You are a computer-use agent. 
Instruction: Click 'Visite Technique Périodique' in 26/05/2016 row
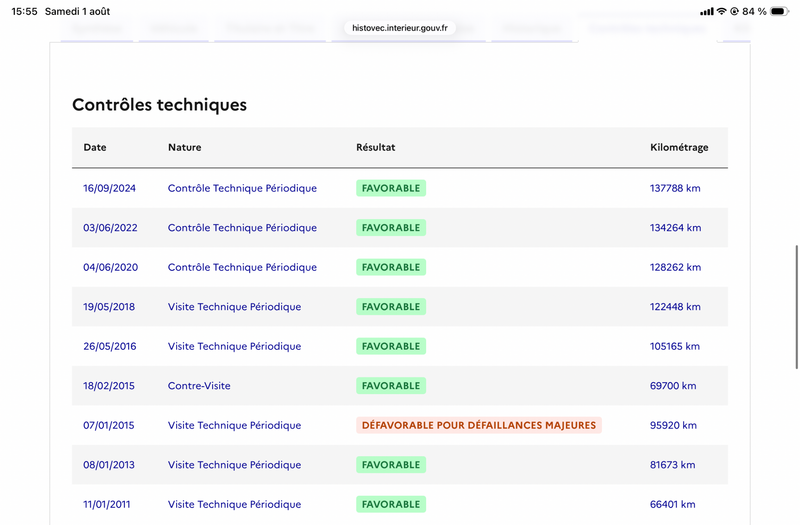[x=235, y=346]
